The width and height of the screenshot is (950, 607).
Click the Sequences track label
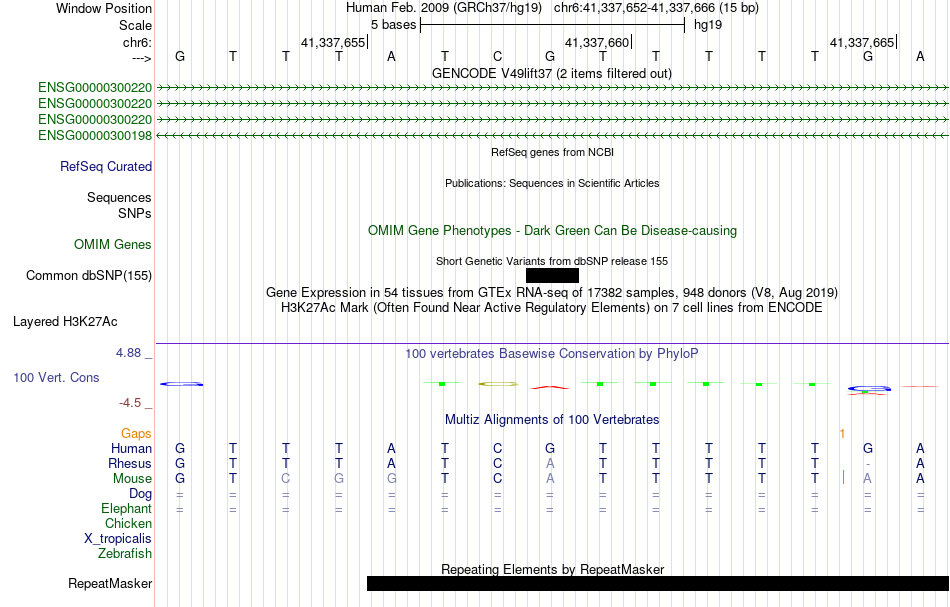tap(119, 197)
